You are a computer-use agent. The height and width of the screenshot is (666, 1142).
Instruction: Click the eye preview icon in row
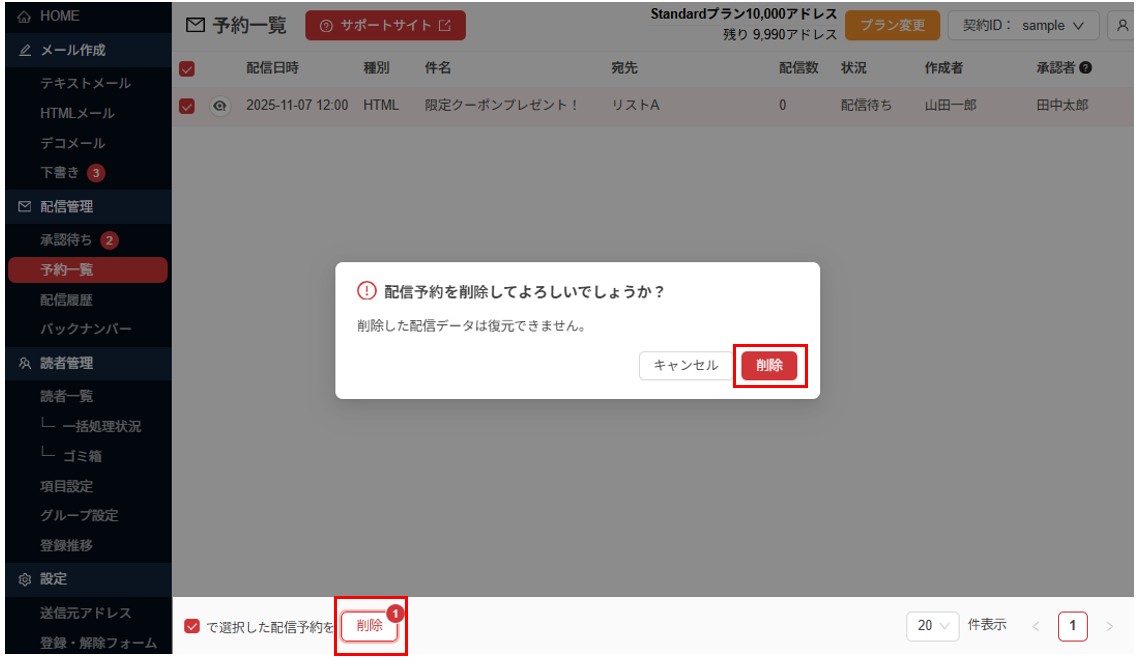click(x=220, y=105)
